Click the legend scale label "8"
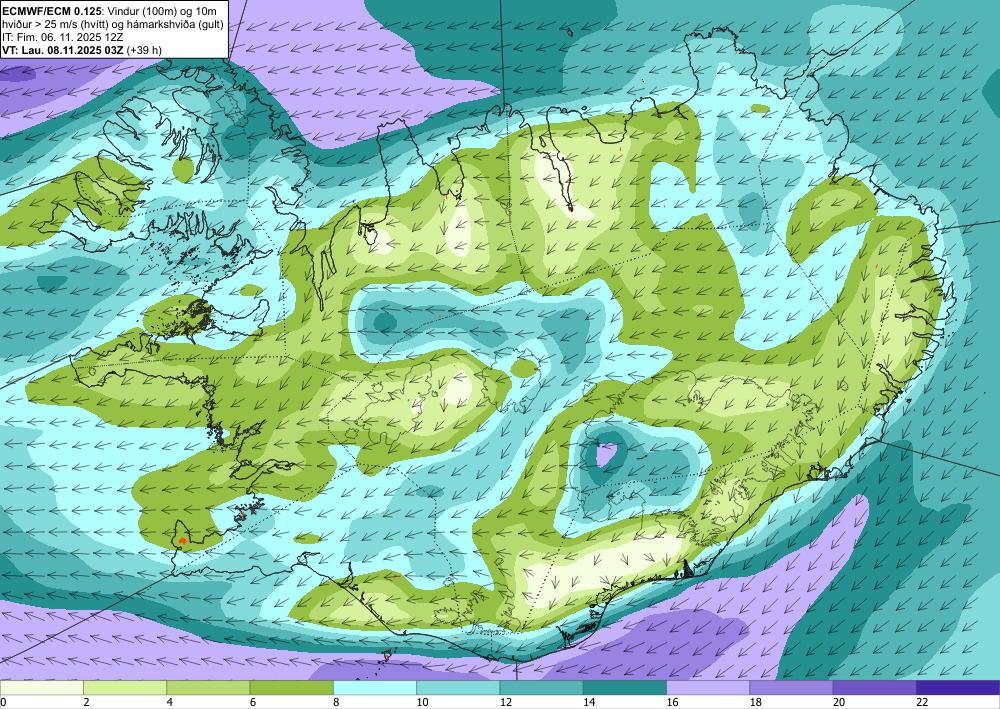 (x=336, y=702)
